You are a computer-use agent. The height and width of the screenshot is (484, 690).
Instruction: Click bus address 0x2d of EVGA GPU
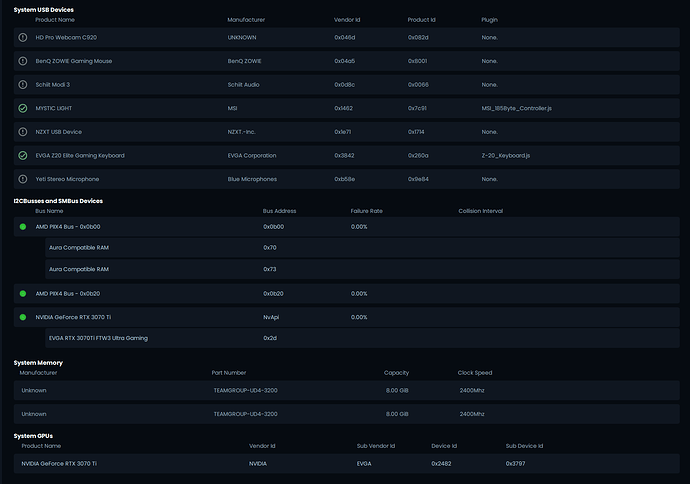click(270, 338)
